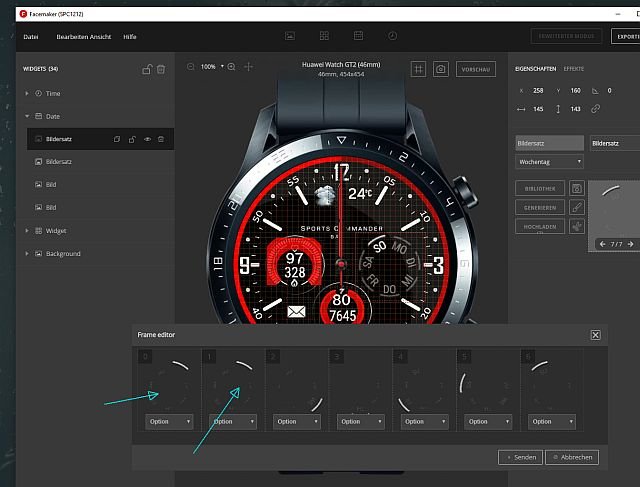Collapse the Date widget group
Screen dimensions: 640x487
coord(27,116)
